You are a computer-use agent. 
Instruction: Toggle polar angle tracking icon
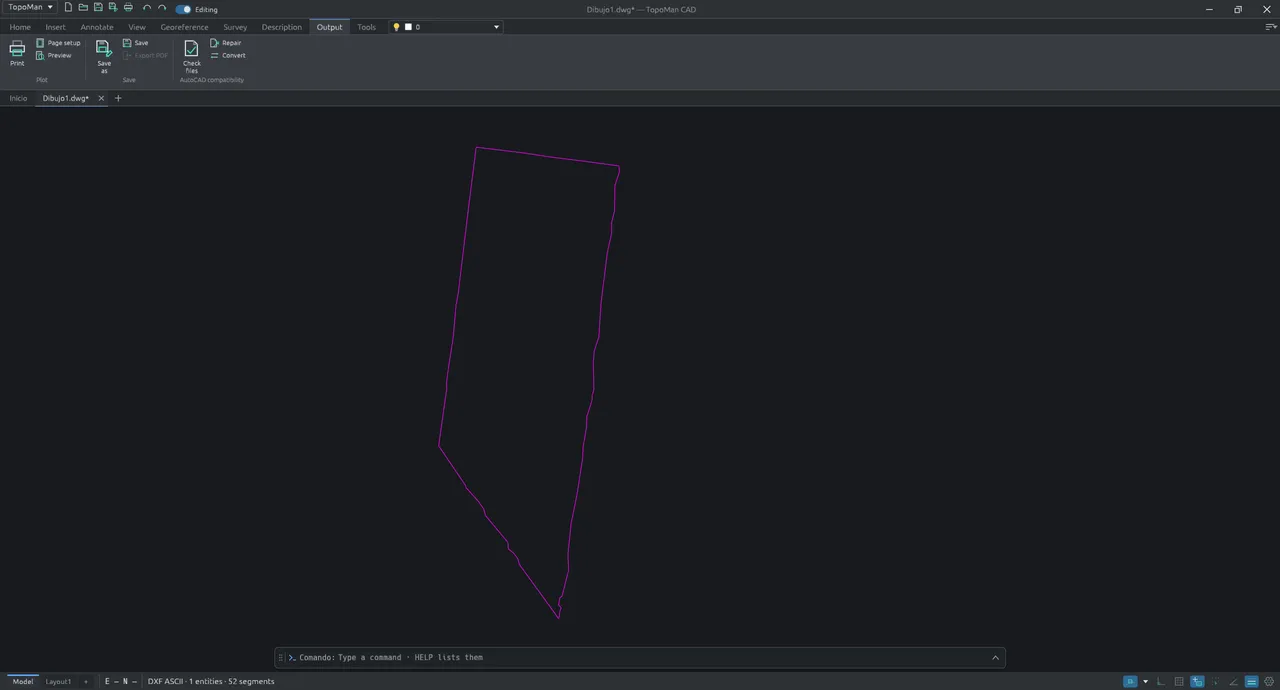(1233, 681)
